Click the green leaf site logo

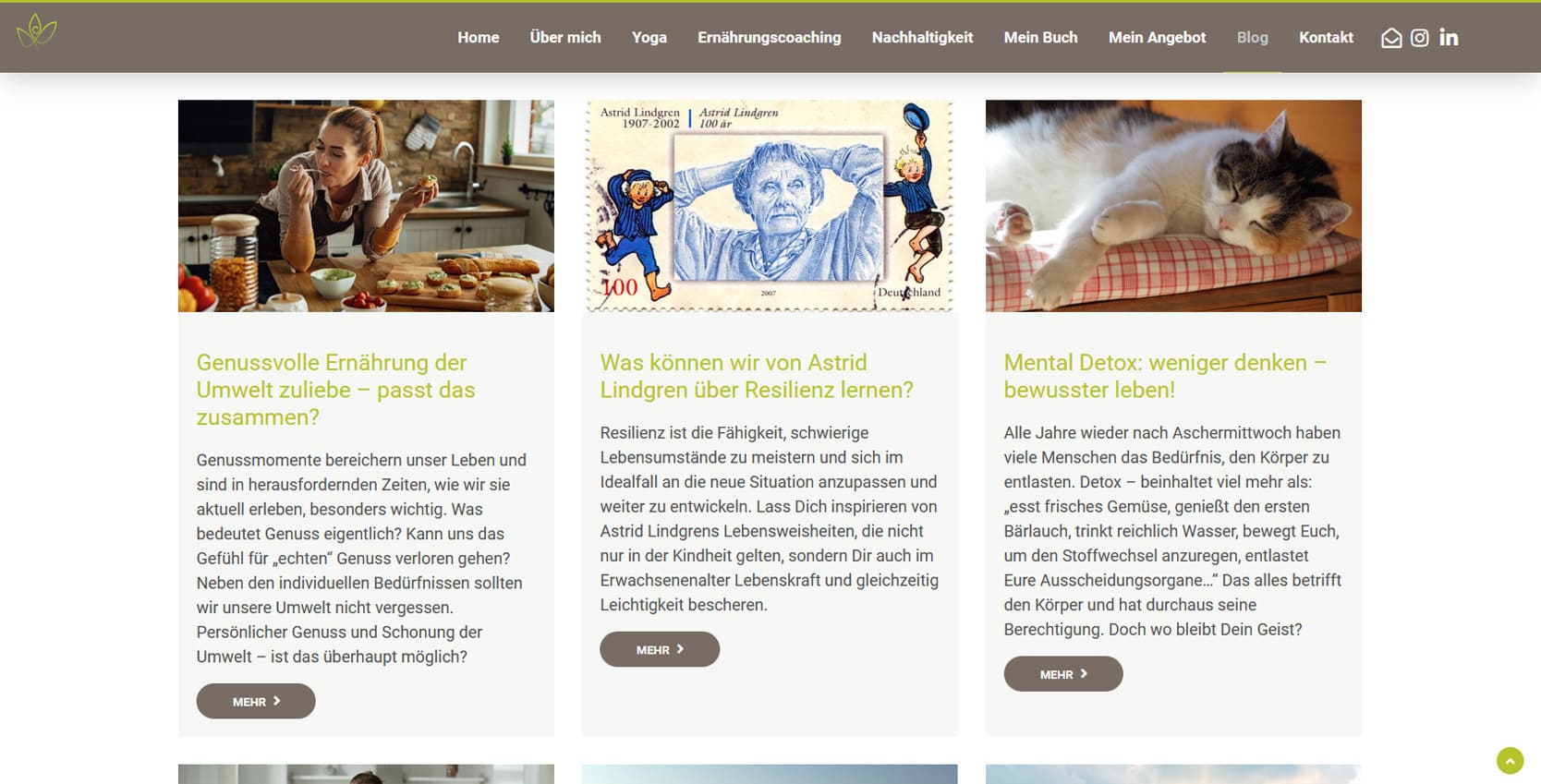pos(37,31)
